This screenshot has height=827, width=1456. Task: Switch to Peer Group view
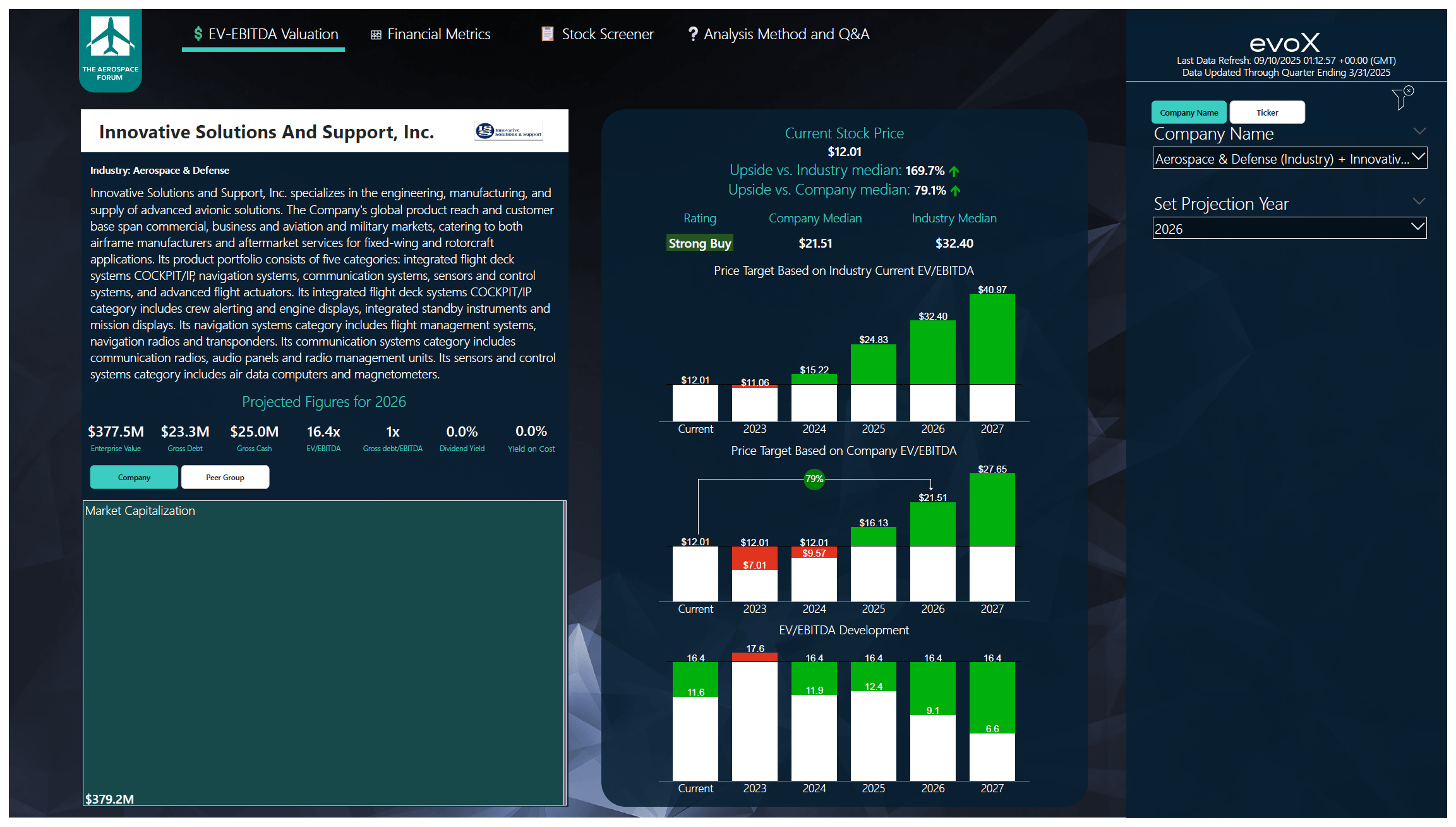pos(225,477)
